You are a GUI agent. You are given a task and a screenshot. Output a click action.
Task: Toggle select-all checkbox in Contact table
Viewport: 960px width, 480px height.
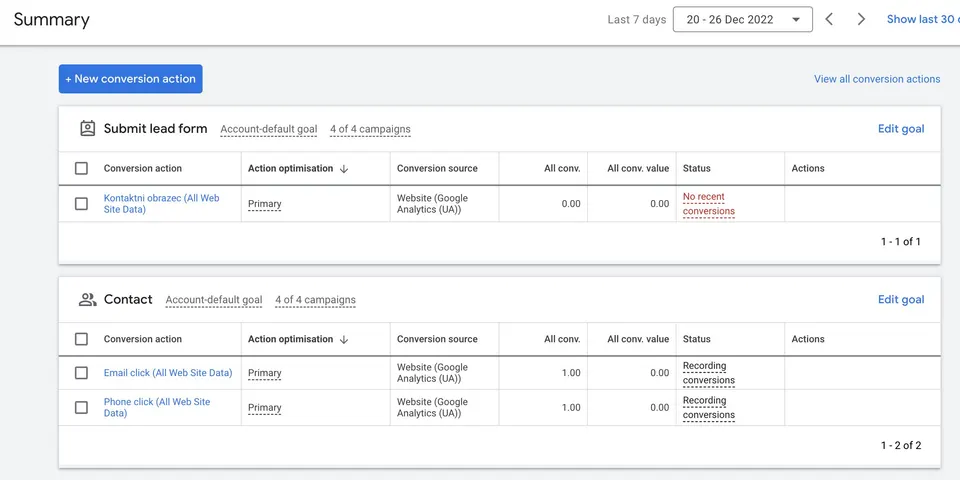coord(81,339)
